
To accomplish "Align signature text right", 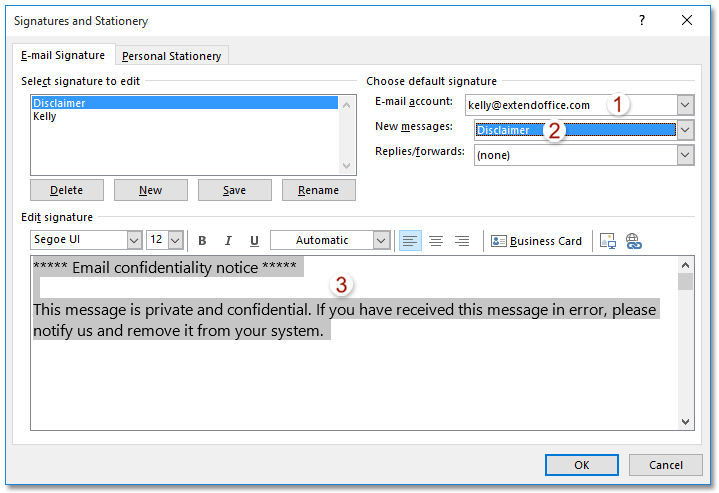I will (x=462, y=241).
